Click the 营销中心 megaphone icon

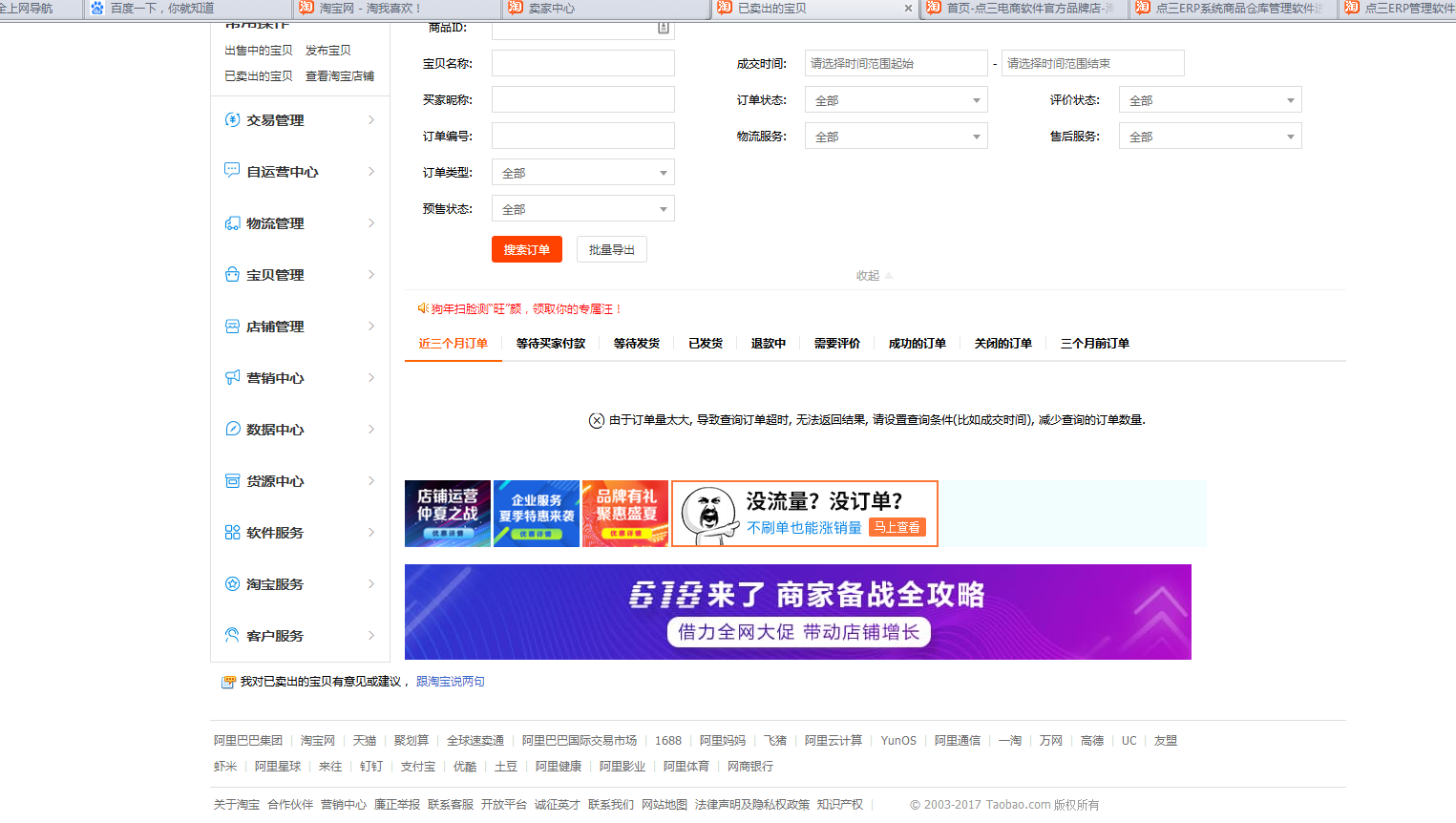coord(232,377)
